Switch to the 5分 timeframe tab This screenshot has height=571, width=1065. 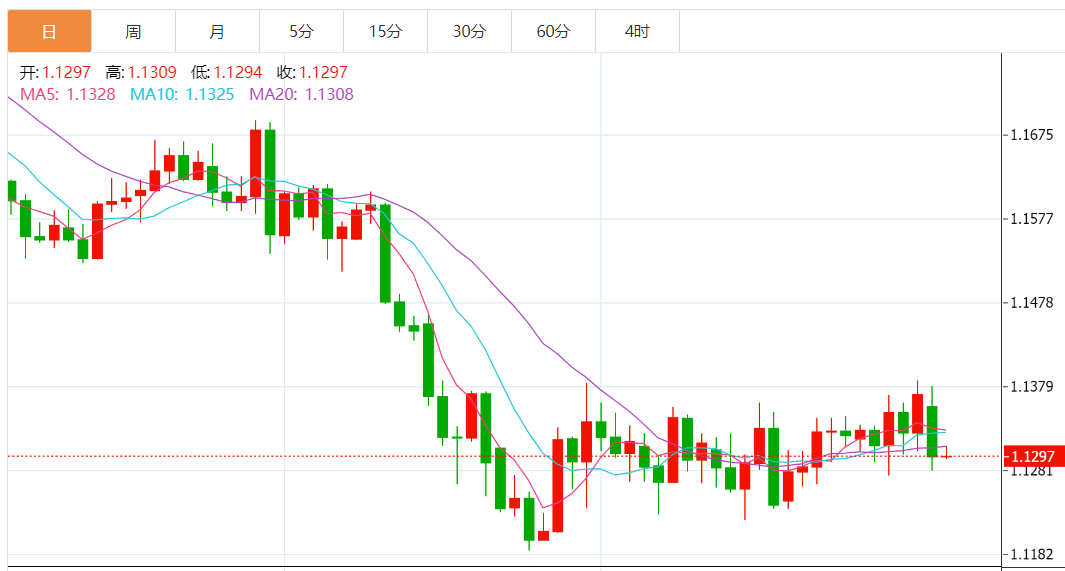(x=301, y=31)
